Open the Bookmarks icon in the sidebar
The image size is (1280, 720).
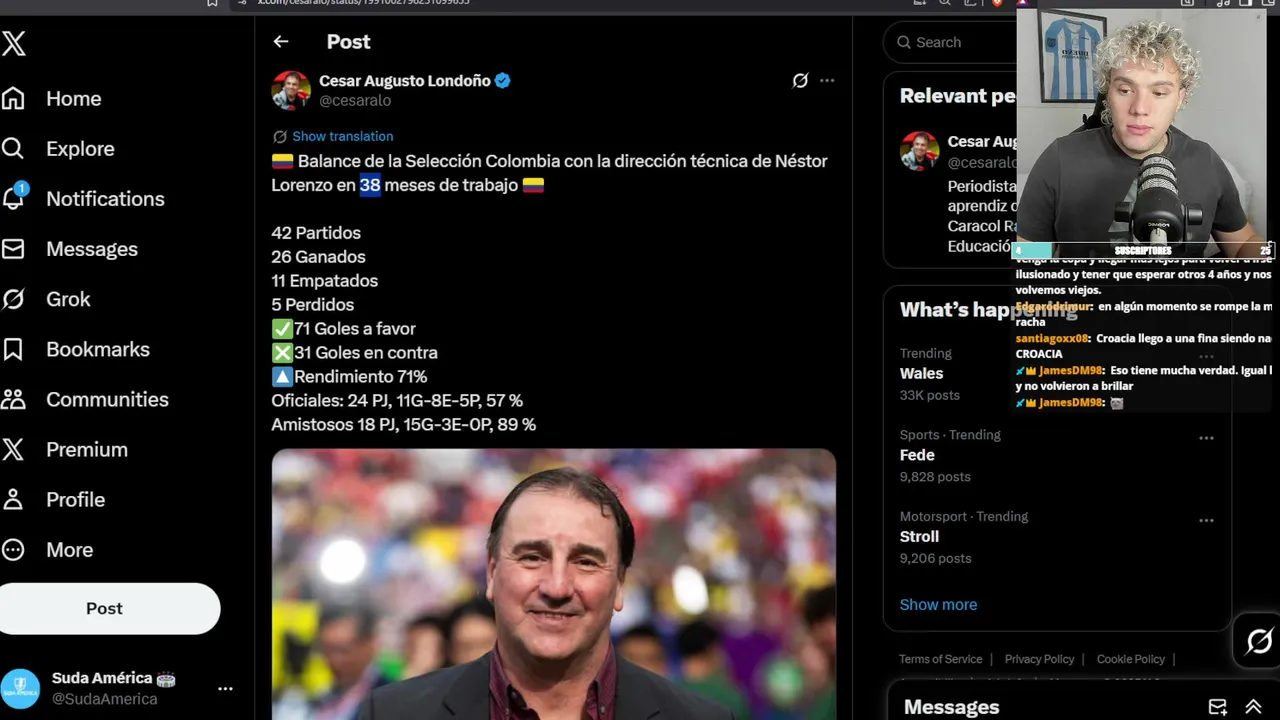13,349
